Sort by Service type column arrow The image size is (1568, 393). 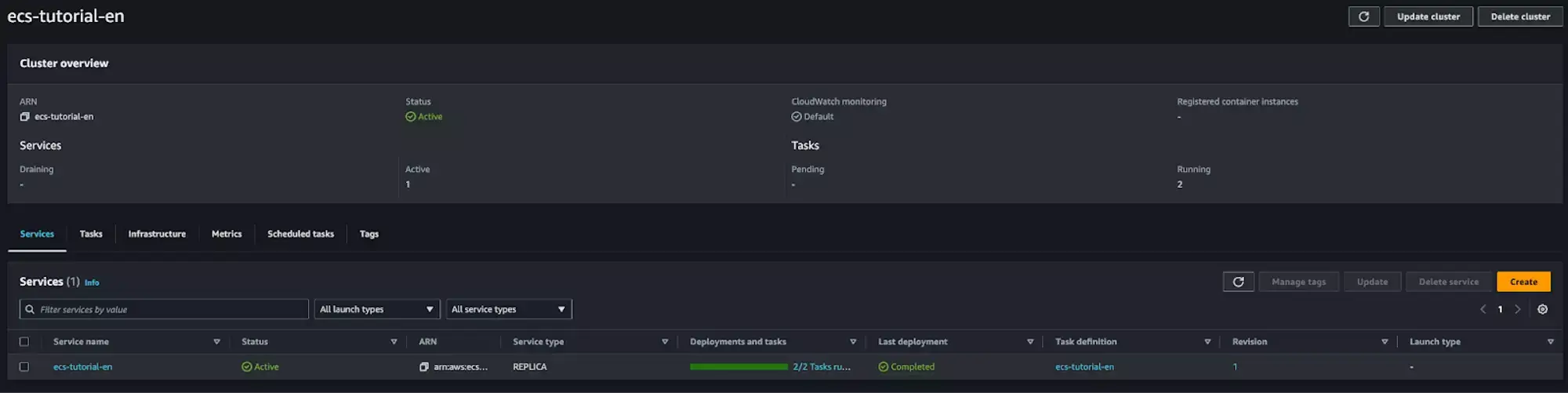[x=665, y=342]
